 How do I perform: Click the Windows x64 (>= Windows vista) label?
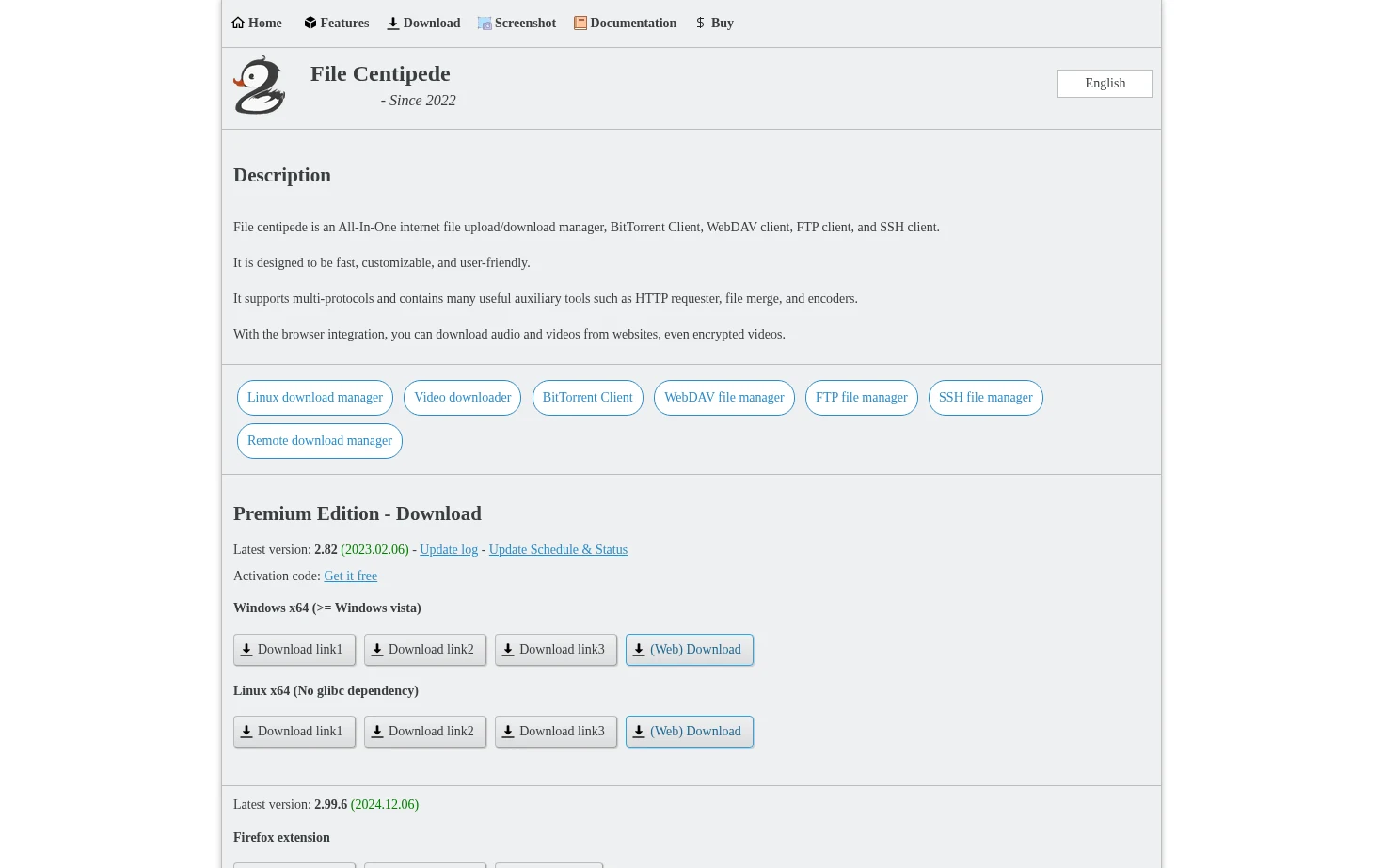(x=327, y=608)
